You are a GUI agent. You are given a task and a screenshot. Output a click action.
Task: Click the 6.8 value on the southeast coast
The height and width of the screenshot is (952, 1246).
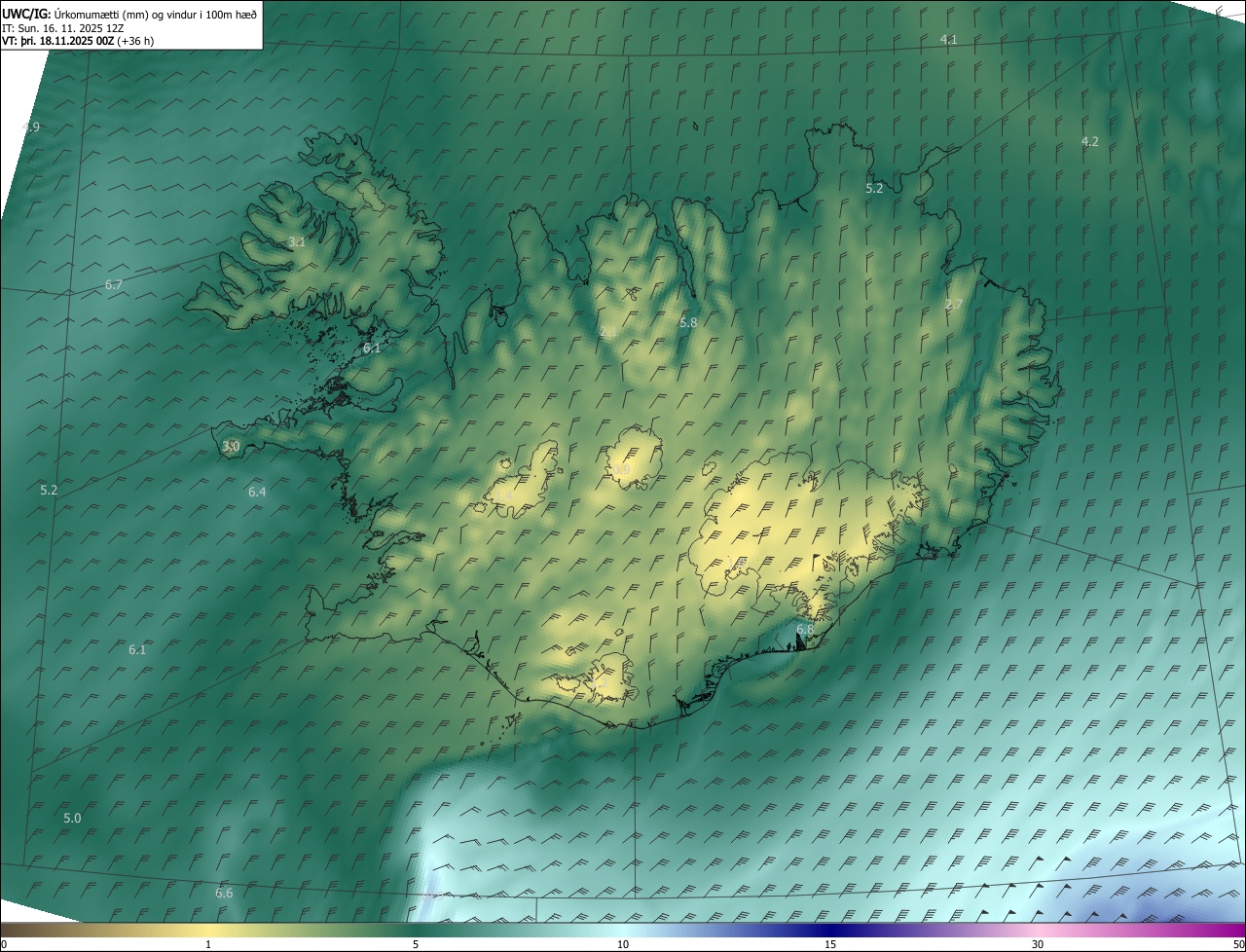coord(805,629)
